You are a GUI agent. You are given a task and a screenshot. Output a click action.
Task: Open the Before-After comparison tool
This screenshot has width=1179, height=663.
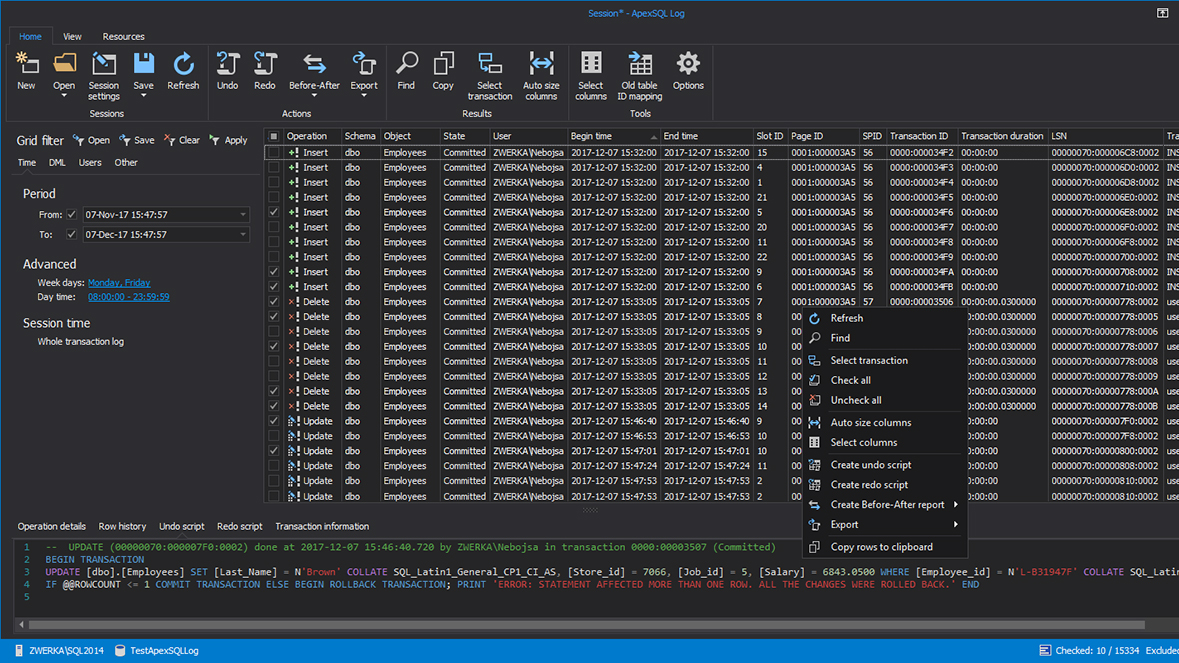coord(314,70)
